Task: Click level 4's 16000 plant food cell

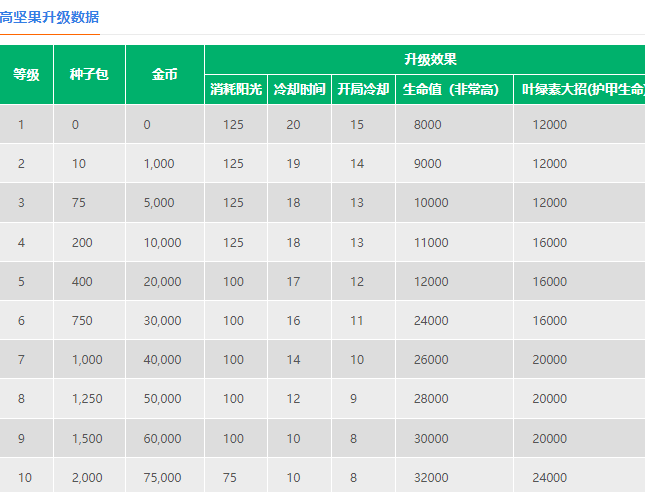Action: coord(579,242)
